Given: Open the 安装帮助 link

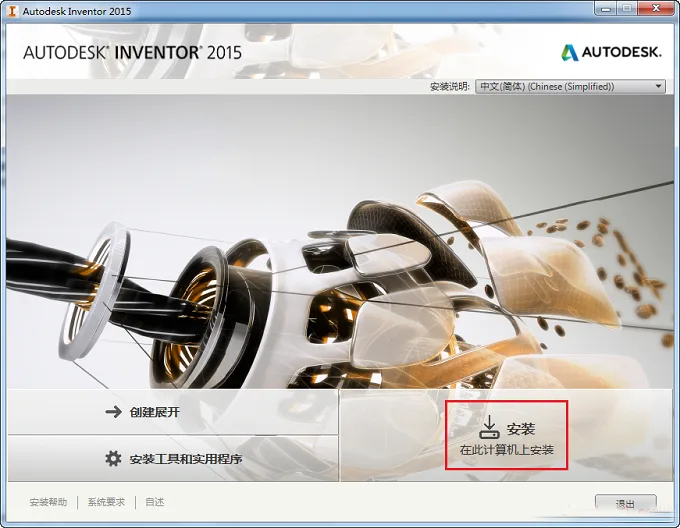Looking at the screenshot, I should (x=48, y=502).
